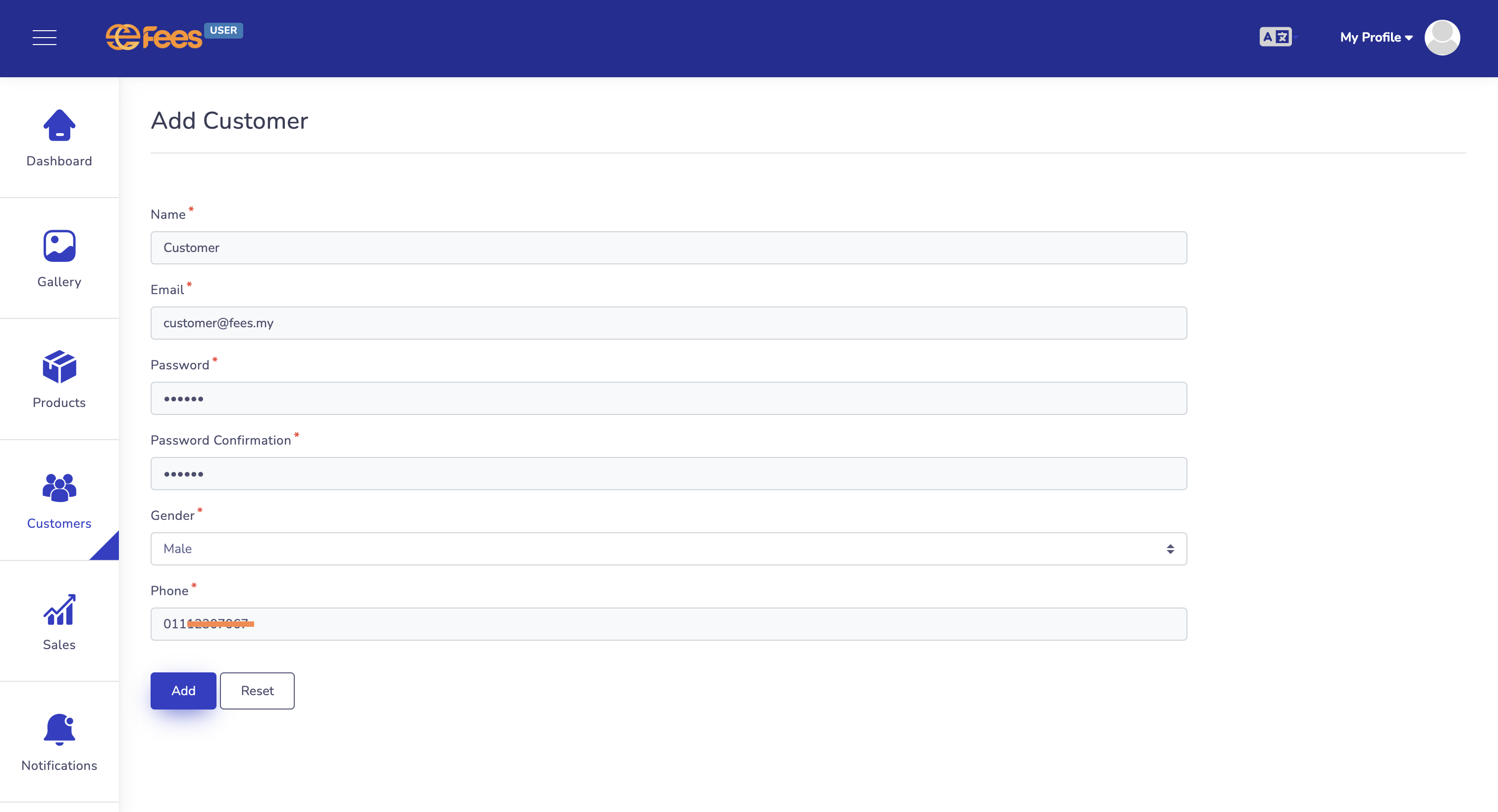Image resolution: width=1498 pixels, height=812 pixels.
Task: Toggle the USER badge label
Action: pyautogui.click(x=225, y=30)
